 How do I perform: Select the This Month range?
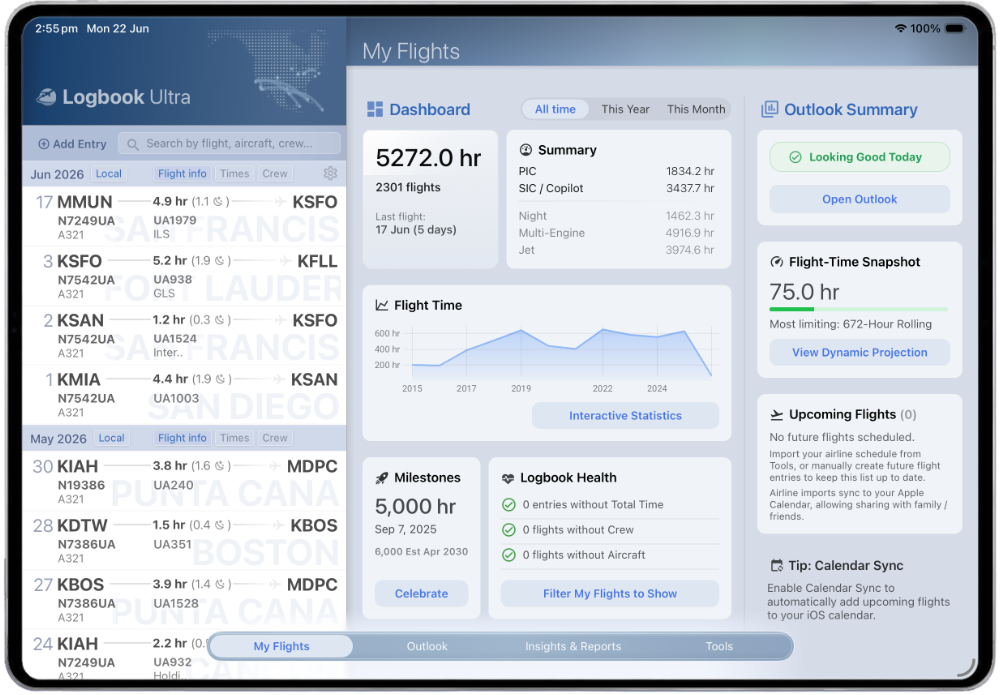click(696, 109)
